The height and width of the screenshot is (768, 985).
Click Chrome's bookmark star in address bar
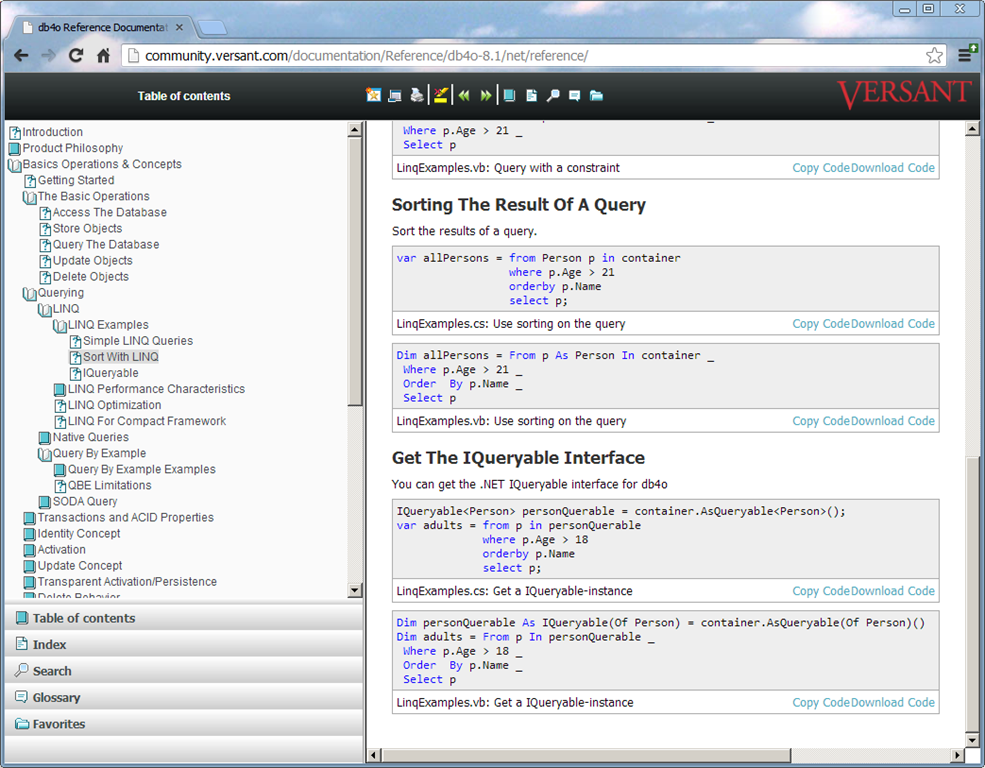point(934,56)
